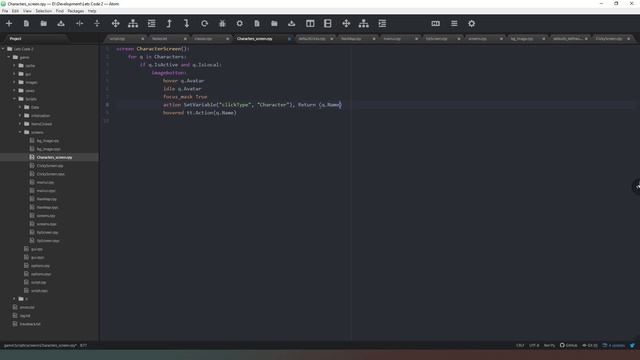The height and width of the screenshot is (360, 640).
Task: Click the file icon of traceback.txt
Action: pos(15,324)
